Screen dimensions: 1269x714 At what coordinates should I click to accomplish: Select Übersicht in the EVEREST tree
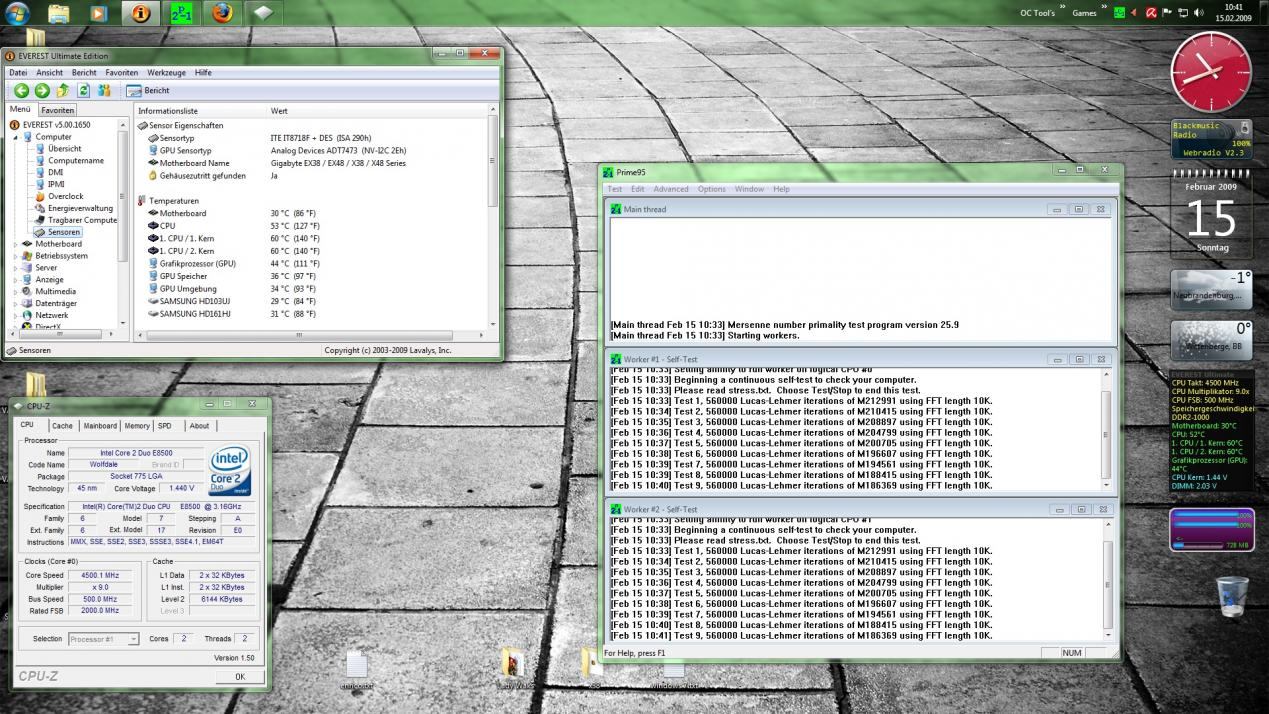[65, 149]
